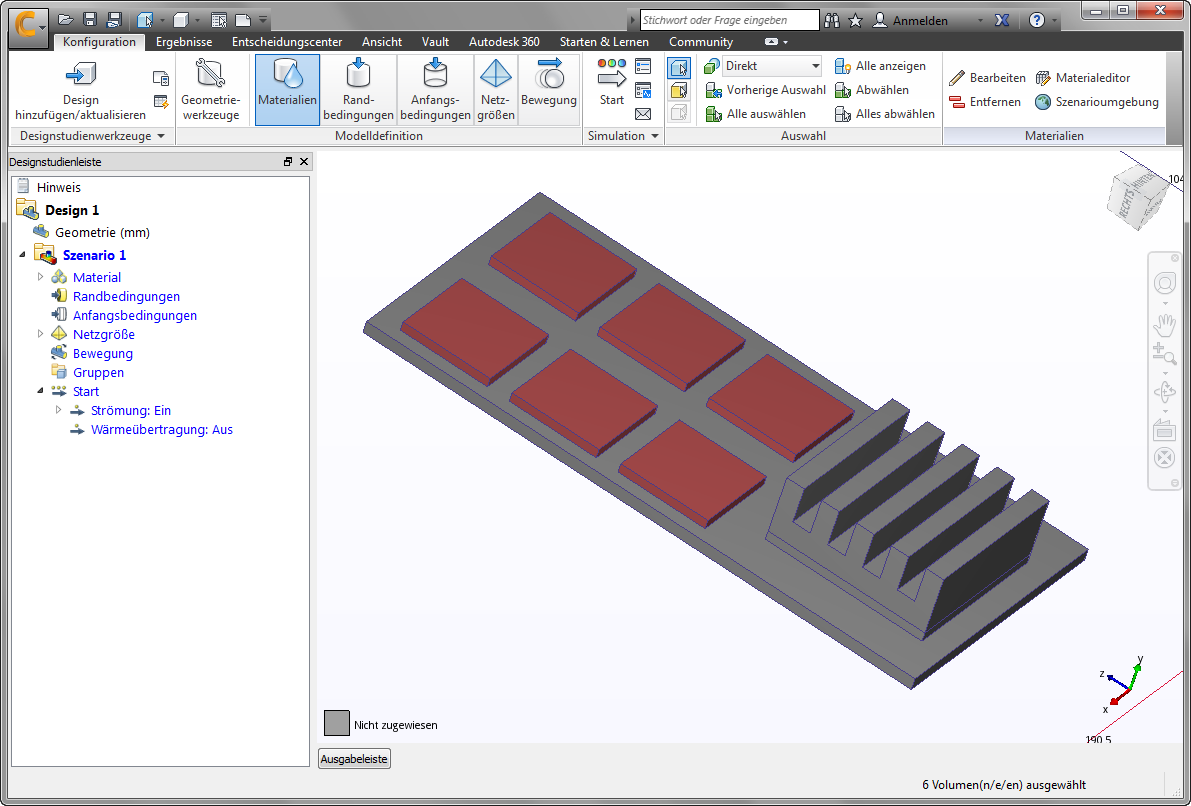
Task: Open quick access toolbar customize dropdown
Action: (263, 20)
